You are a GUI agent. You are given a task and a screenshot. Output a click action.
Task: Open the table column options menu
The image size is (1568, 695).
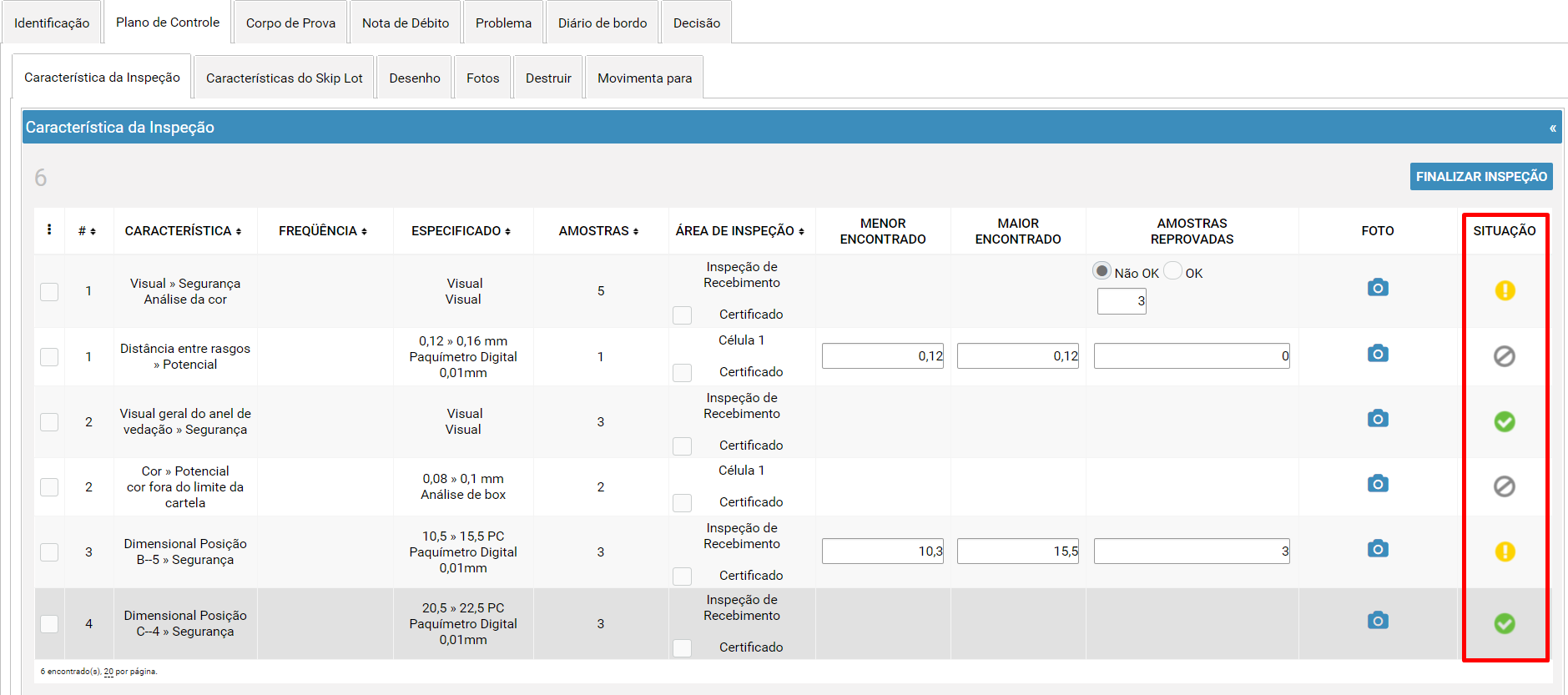click(49, 229)
